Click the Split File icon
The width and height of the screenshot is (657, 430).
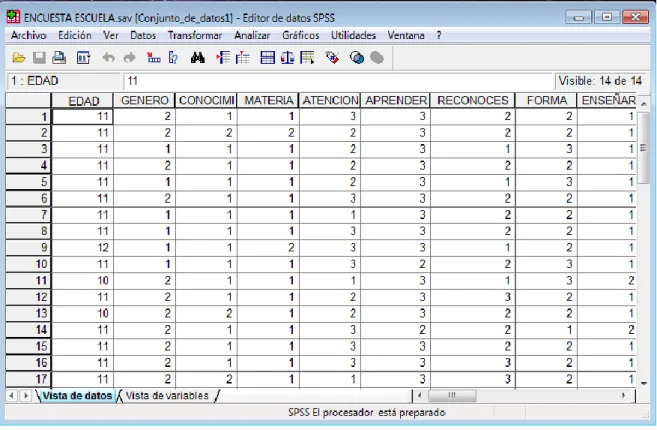pyautogui.click(x=267, y=58)
